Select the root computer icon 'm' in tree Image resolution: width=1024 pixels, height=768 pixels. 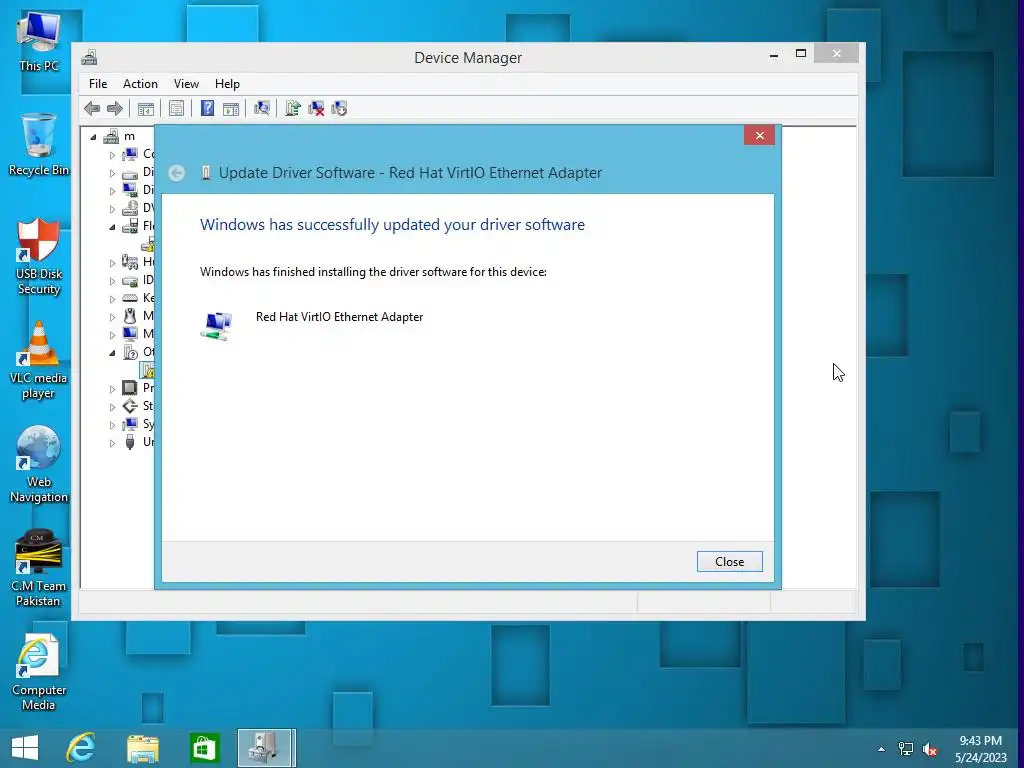[111, 136]
